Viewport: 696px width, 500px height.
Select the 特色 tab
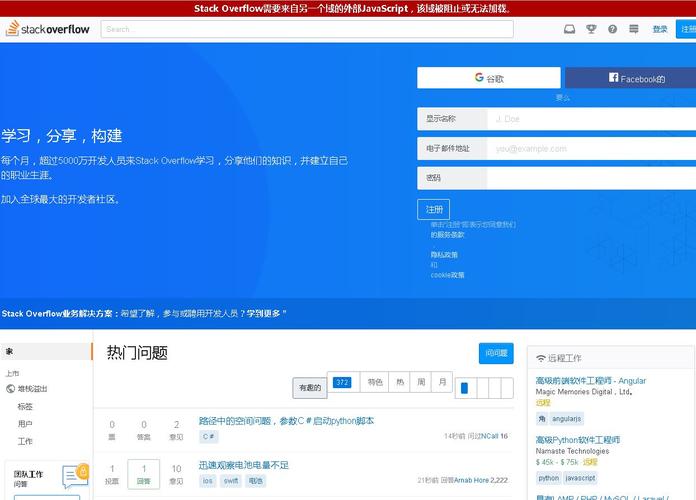point(375,382)
